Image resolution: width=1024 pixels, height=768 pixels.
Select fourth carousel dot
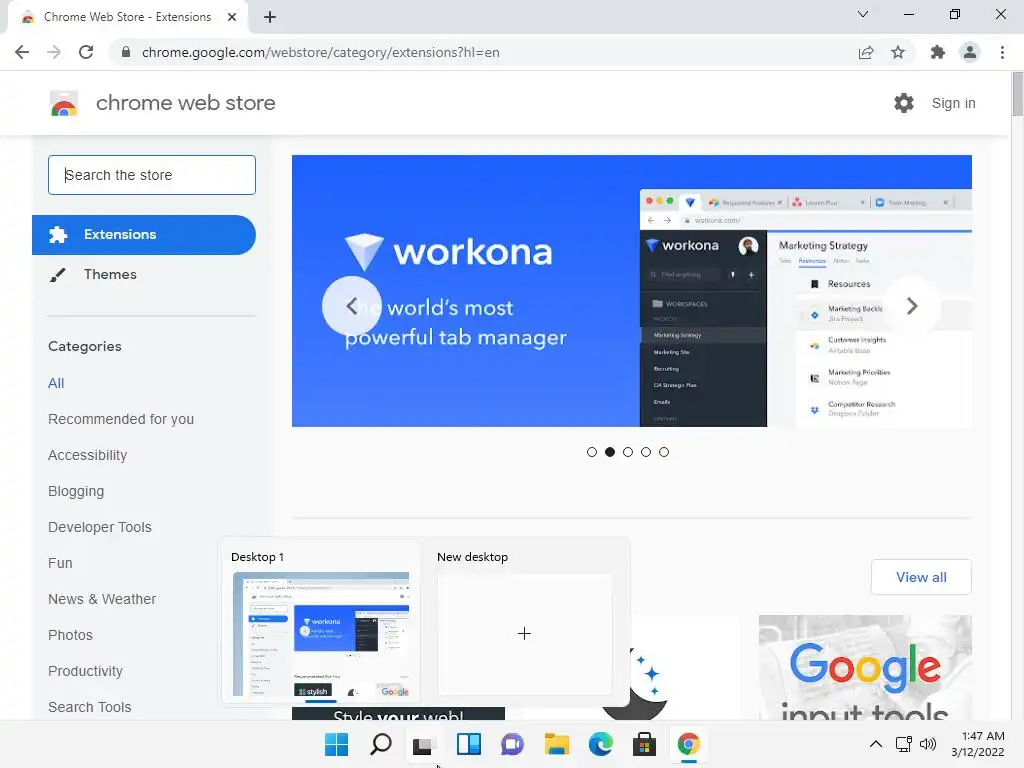(646, 452)
